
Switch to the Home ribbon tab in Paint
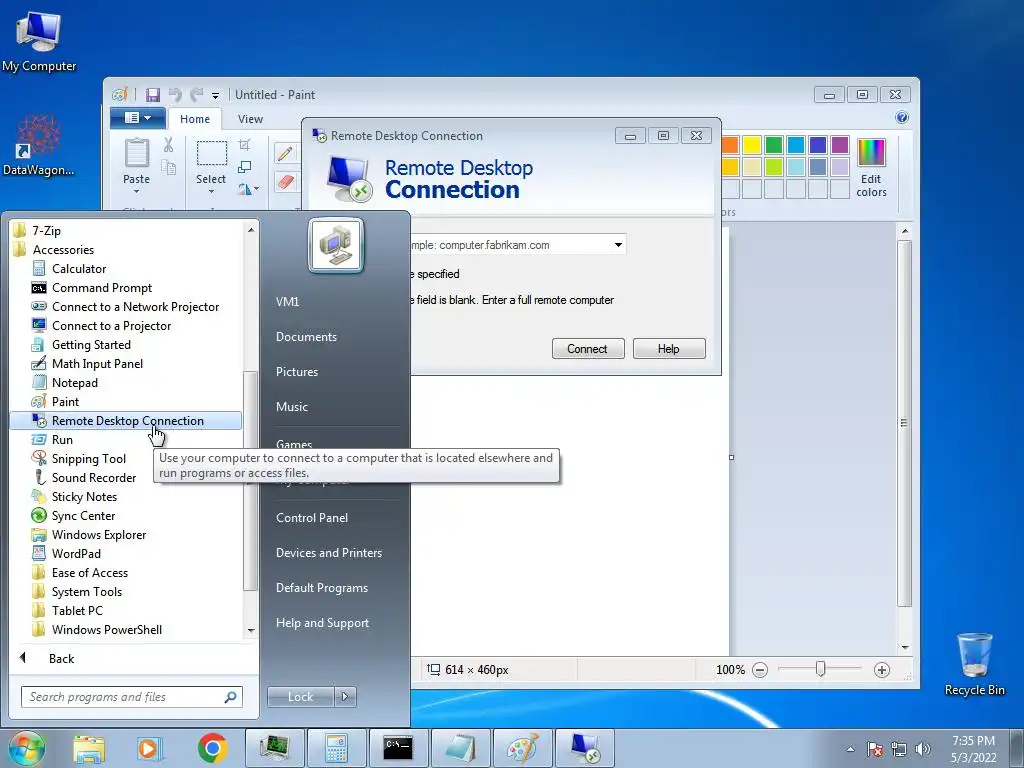(x=195, y=119)
